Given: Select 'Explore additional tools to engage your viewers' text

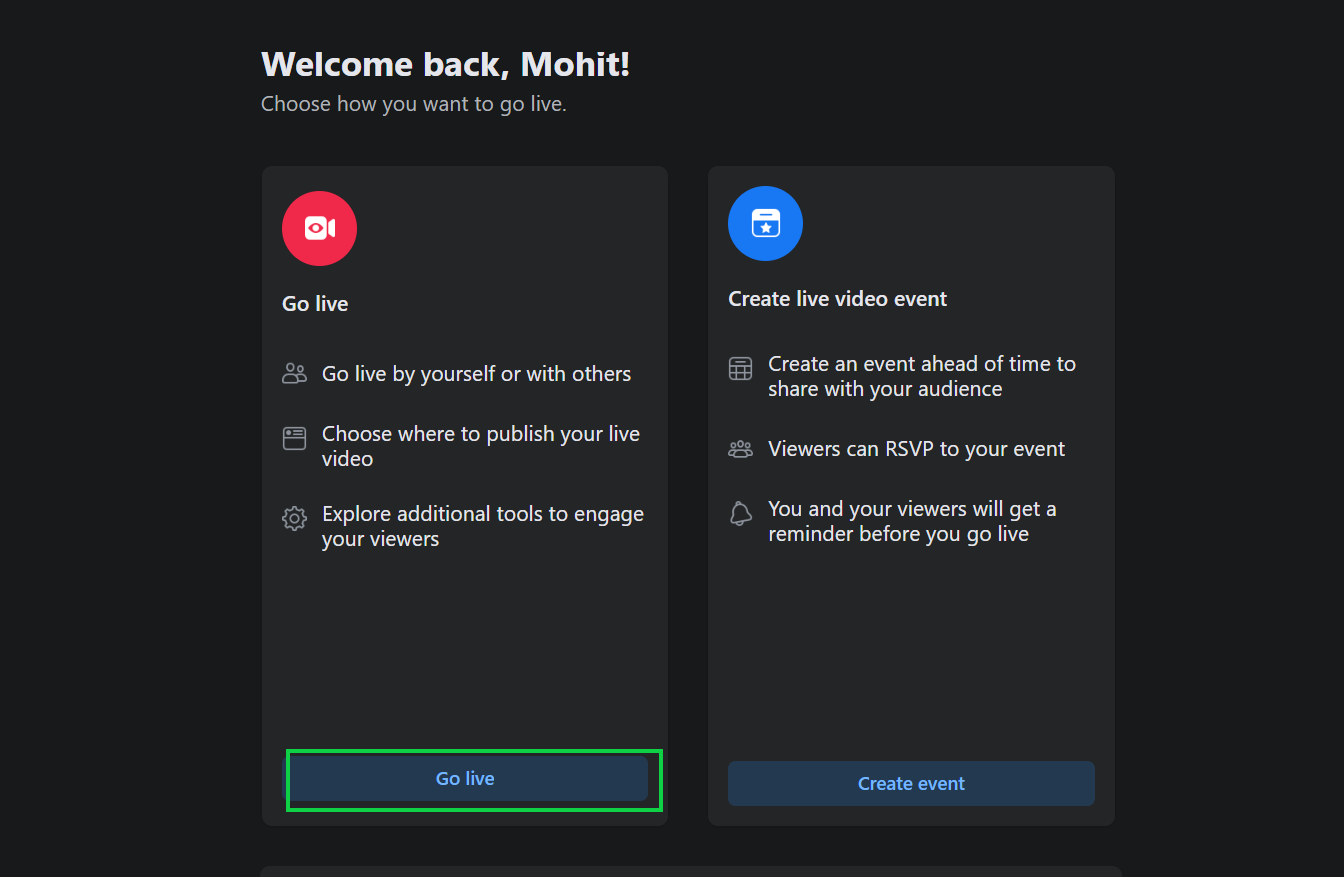Looking at the screenshot, I should tap(483, 526).
